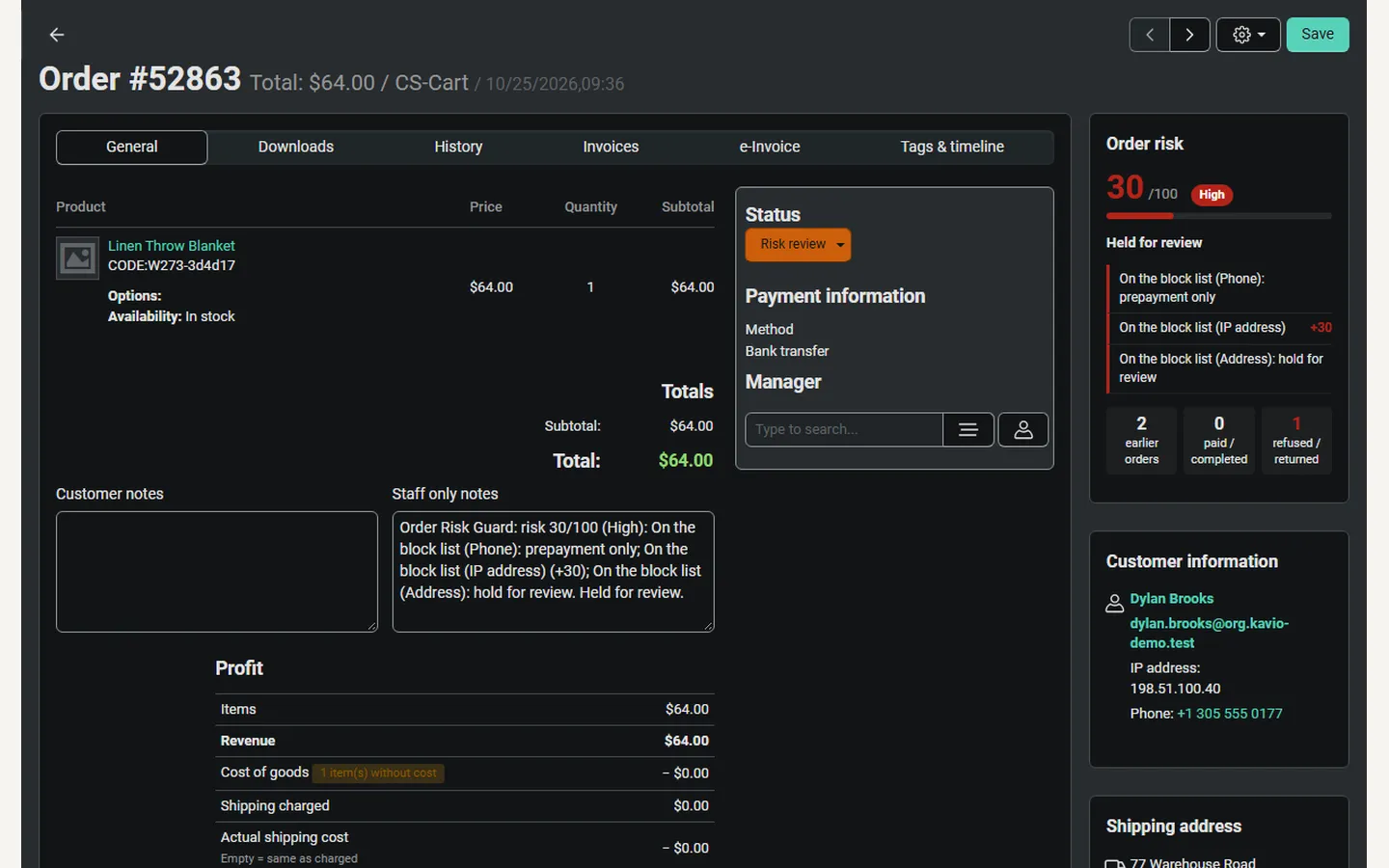
Task: Click the 'Actual shipping cost' row label
Action: click(x=285, y=837)
